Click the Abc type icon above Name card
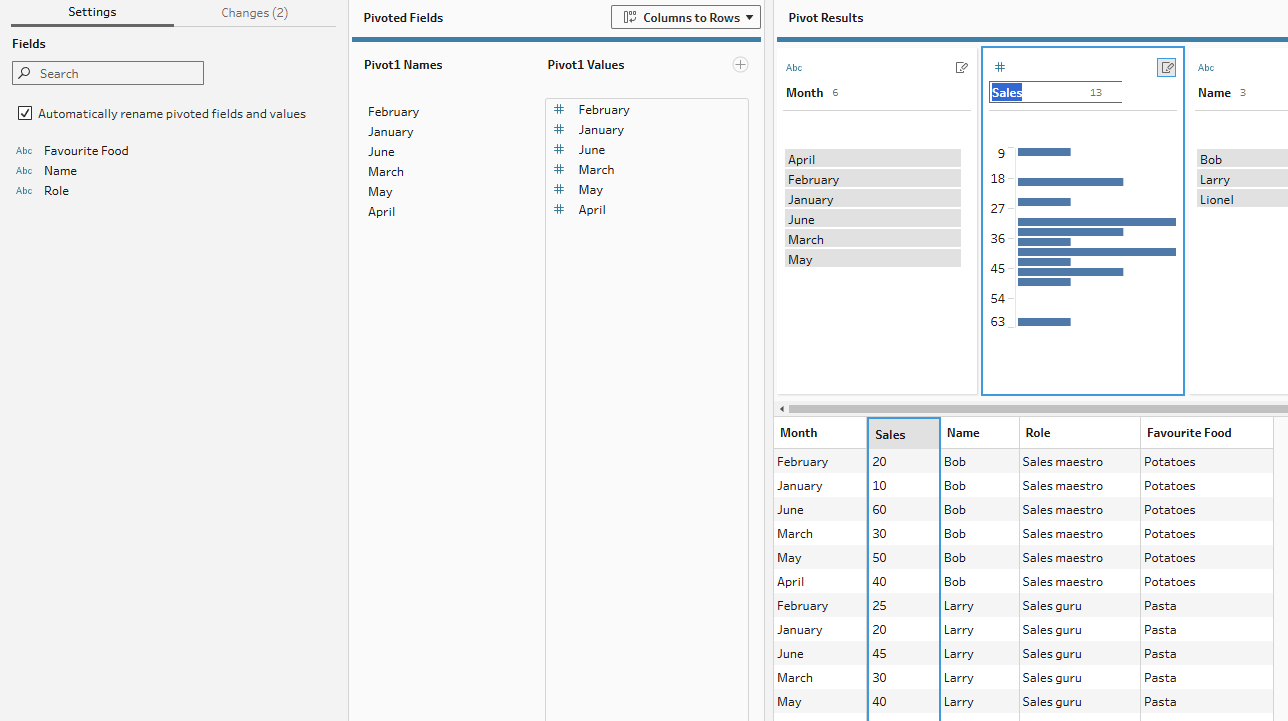The image size is (1288, 721). pyautogui.click(x=1206, y=68)
